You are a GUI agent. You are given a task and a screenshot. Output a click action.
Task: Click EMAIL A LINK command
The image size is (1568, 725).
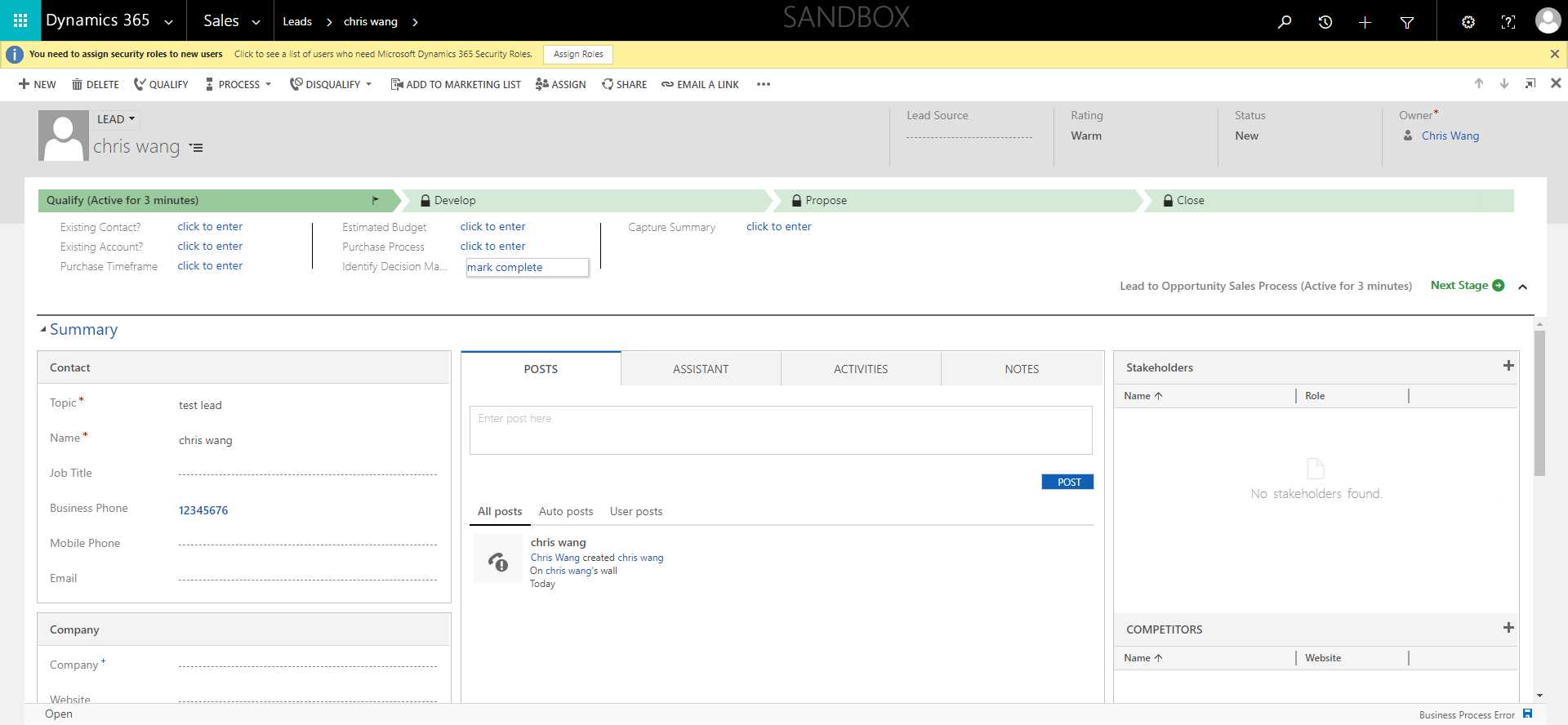click(x=700, y=84)
